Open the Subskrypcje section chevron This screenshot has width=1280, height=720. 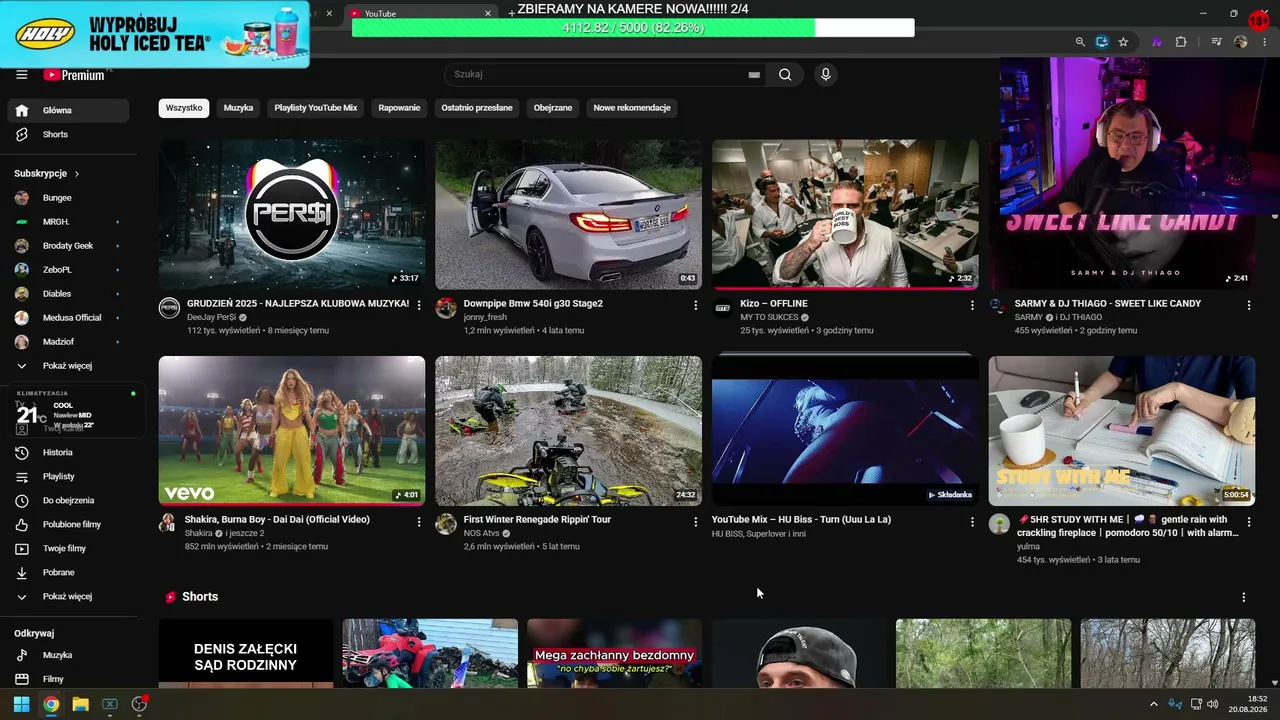tap(77, 174)
